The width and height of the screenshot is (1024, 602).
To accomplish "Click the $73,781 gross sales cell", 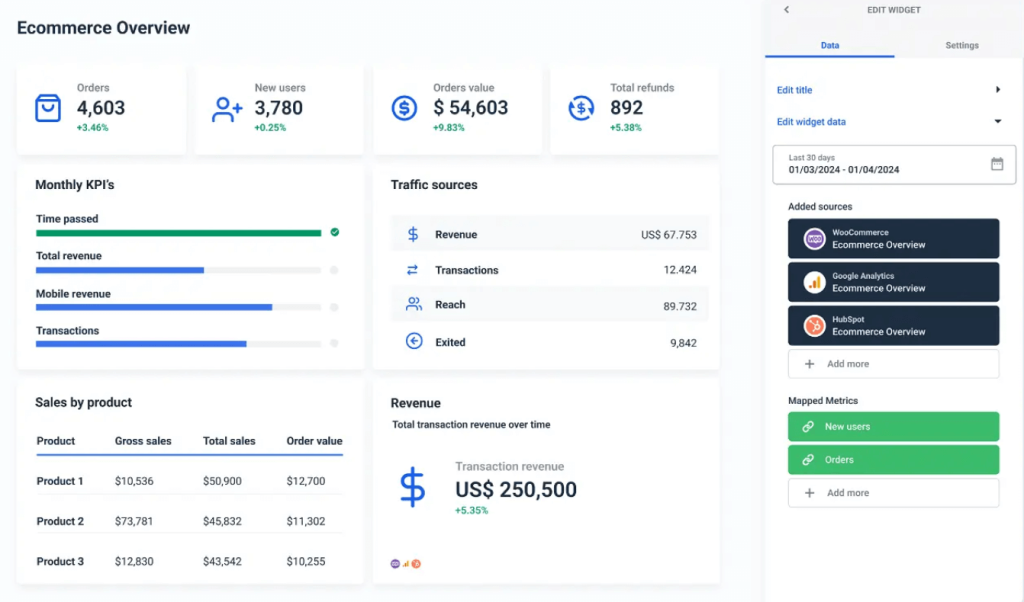I will 134,521.
